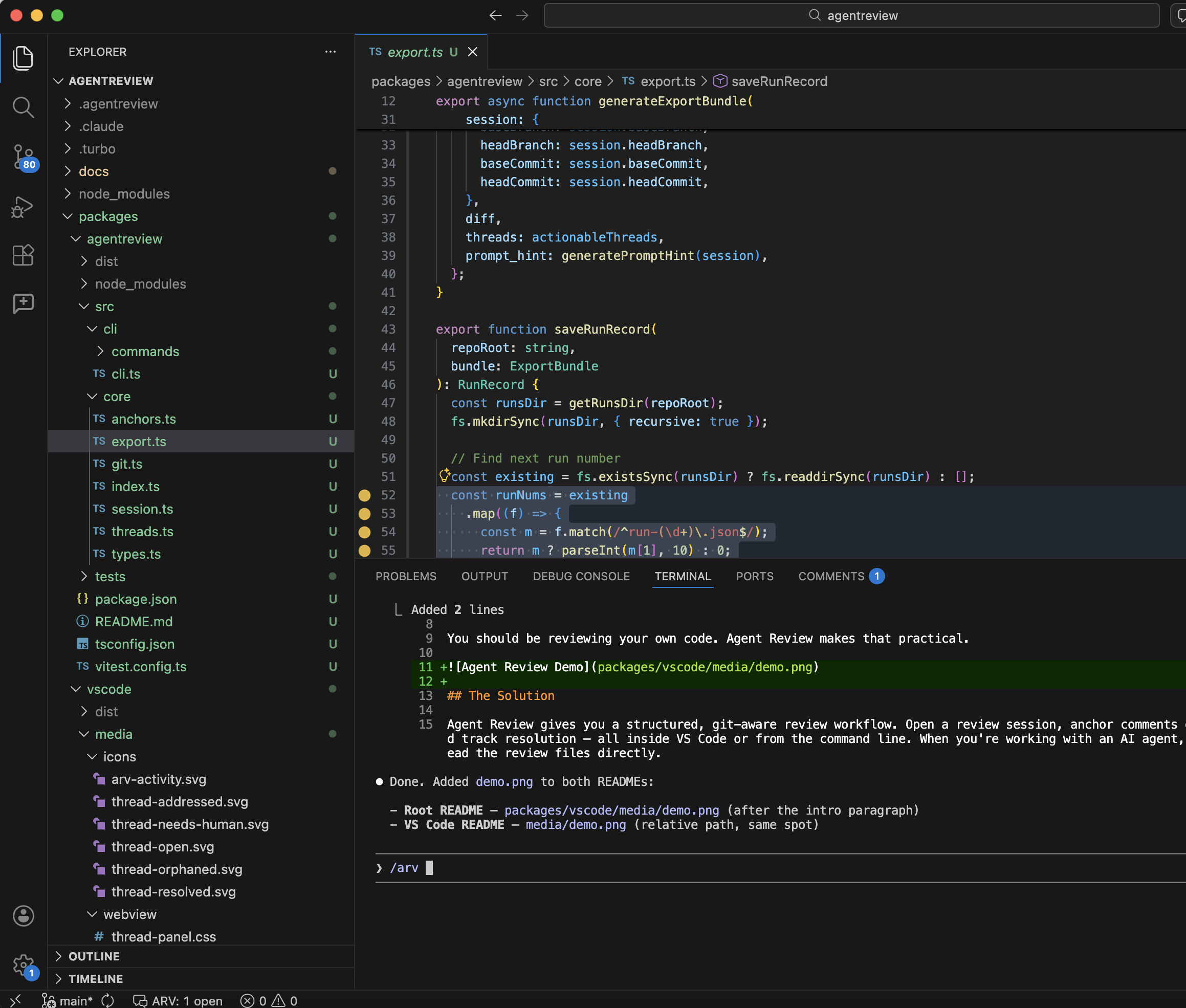Click the lightbulb code action on line 51
Image resolution: width=1186 pixels, height=1008 pixels.
(444, 475)
